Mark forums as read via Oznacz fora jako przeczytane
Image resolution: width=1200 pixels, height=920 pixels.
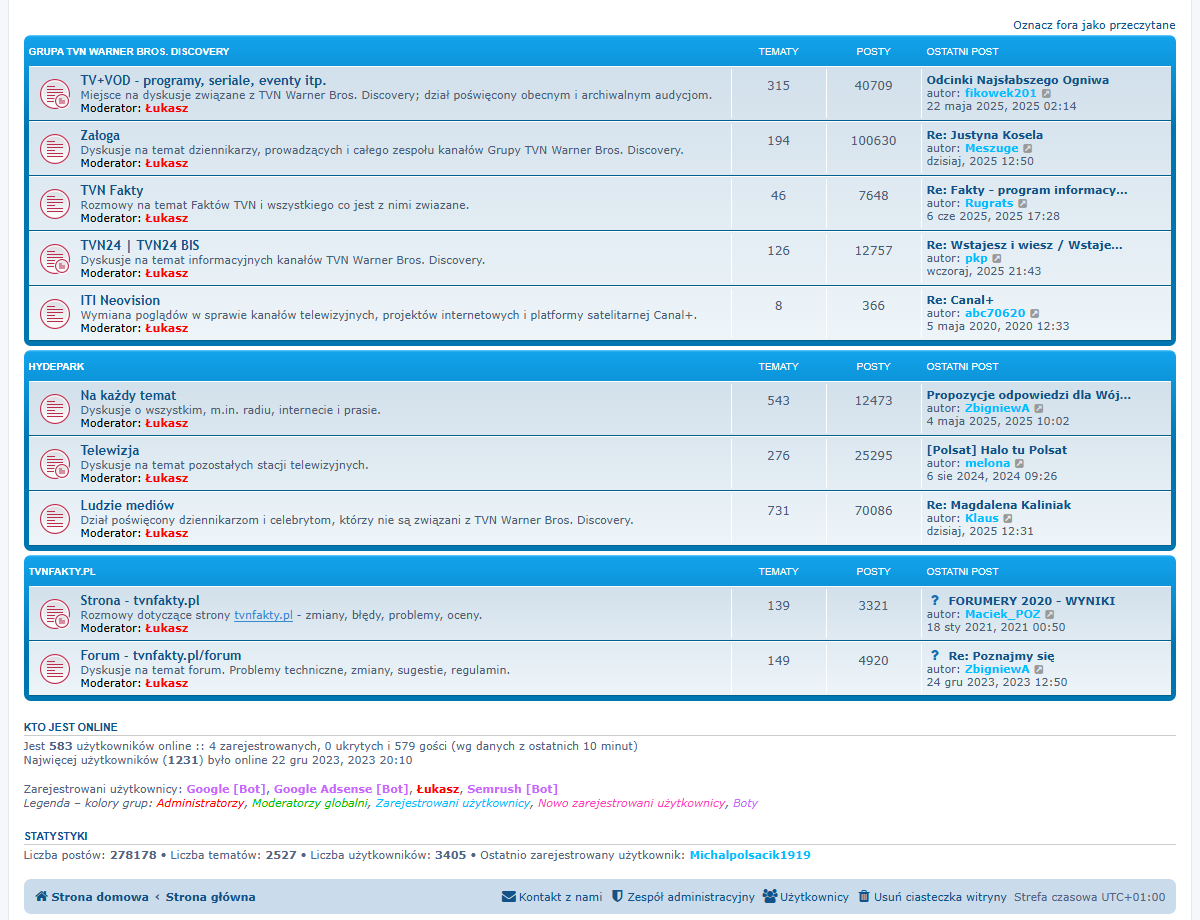[1094, 25]
